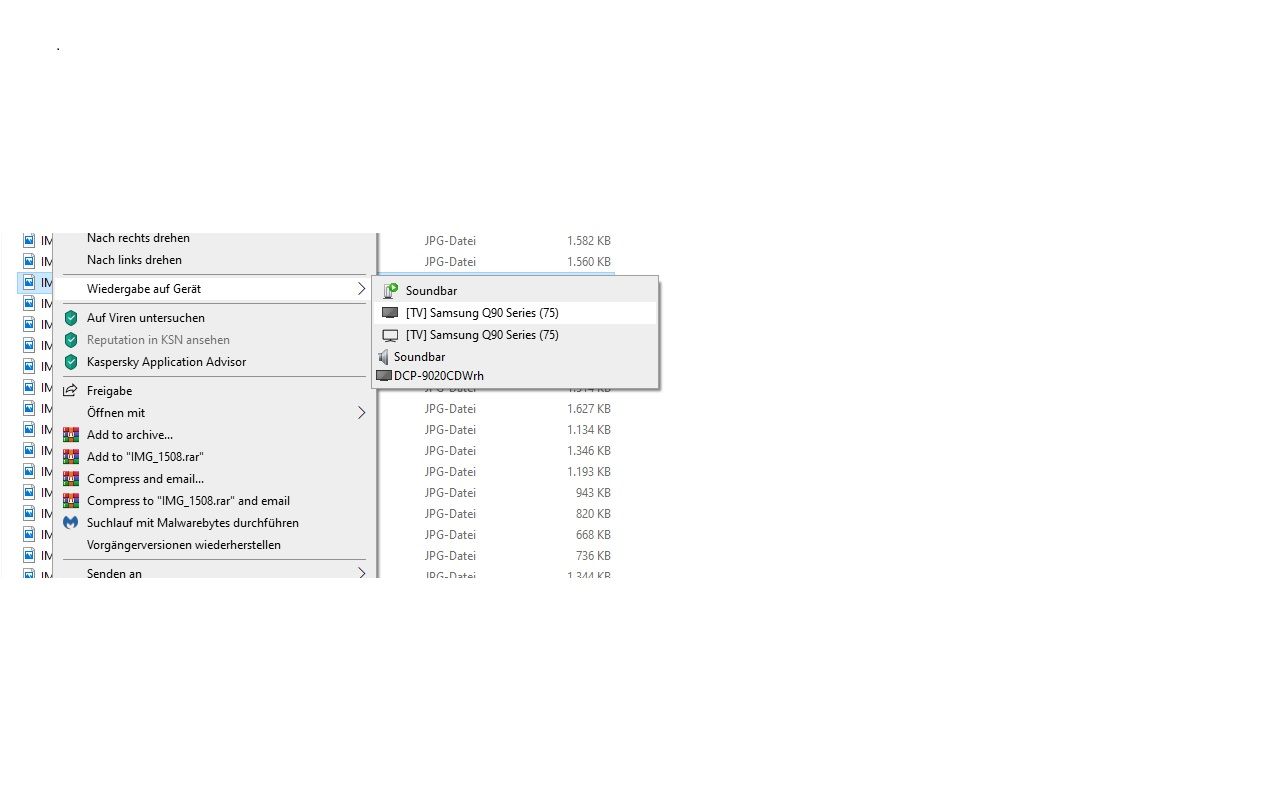This screenshot has height=800, width=1280.
Task: Click the printer icon beside DCP-9020CDWrh
Action: pyautogui.click(x=383, y=376)
